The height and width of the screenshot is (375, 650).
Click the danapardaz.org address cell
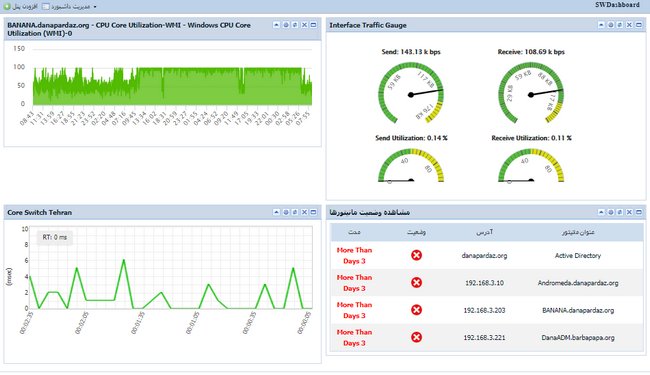484,256
